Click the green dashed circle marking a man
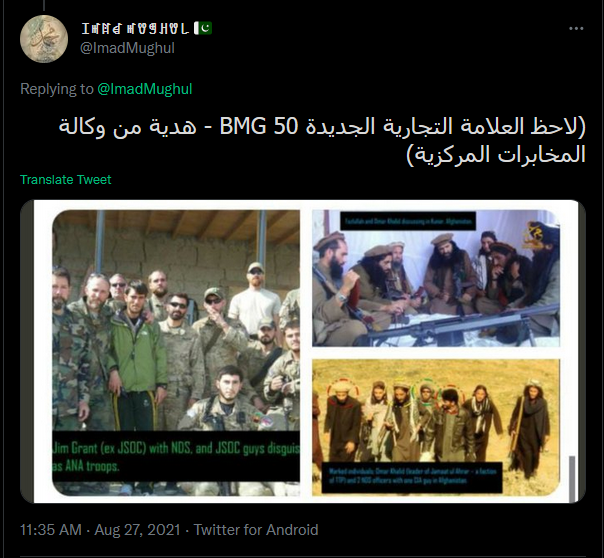Screen dimensions: 604x558 [x=425, y=392]
